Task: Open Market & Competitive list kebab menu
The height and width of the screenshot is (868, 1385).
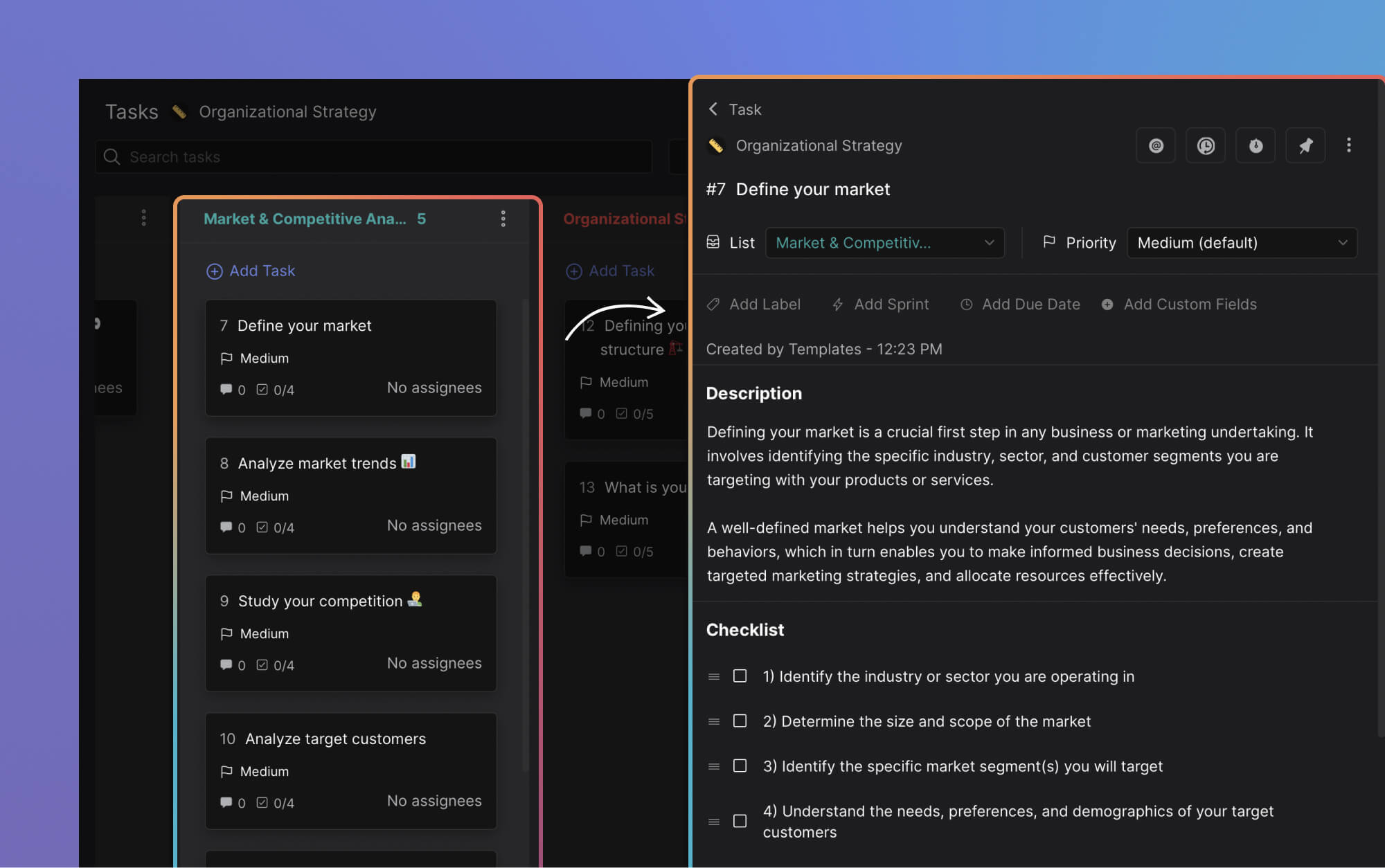Action: [x=503, y=219]
